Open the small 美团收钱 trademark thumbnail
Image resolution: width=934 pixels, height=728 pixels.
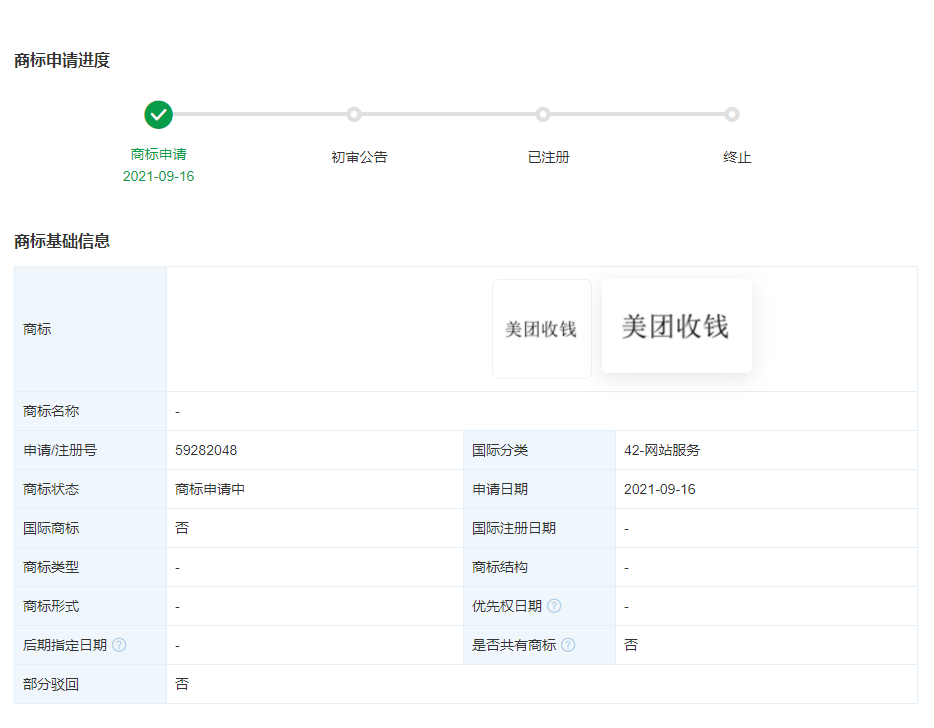[x=541, y=329]
